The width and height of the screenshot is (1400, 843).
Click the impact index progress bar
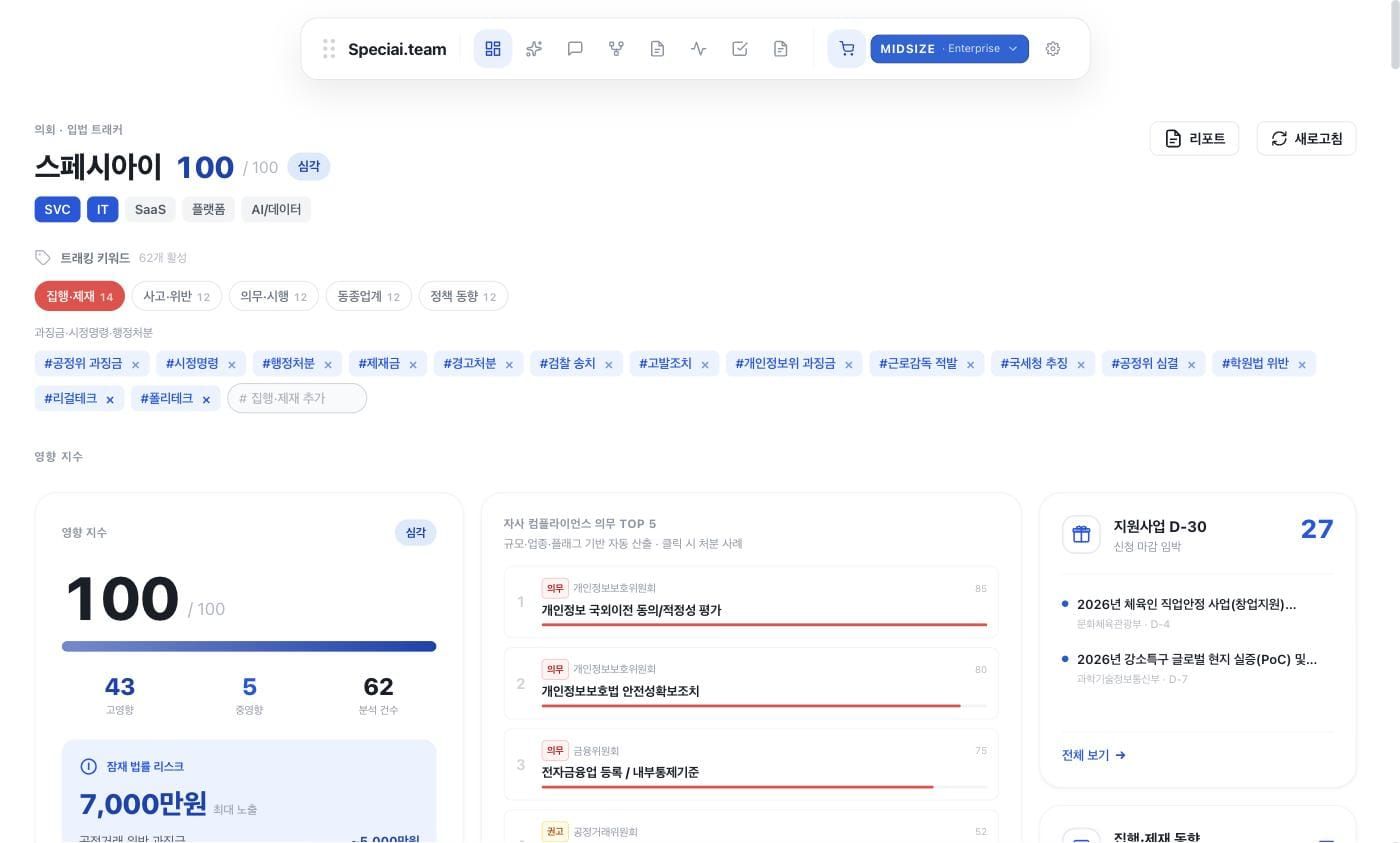(249, 646)
